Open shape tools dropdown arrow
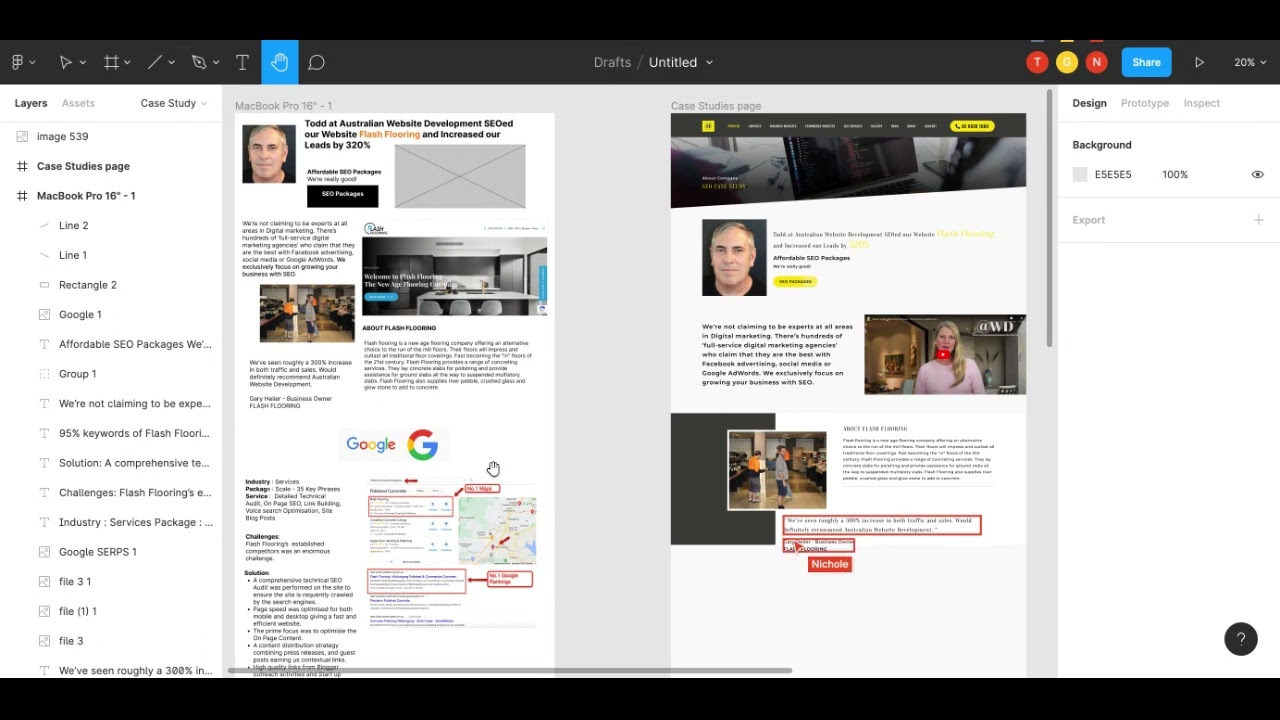 pos(171,62)
